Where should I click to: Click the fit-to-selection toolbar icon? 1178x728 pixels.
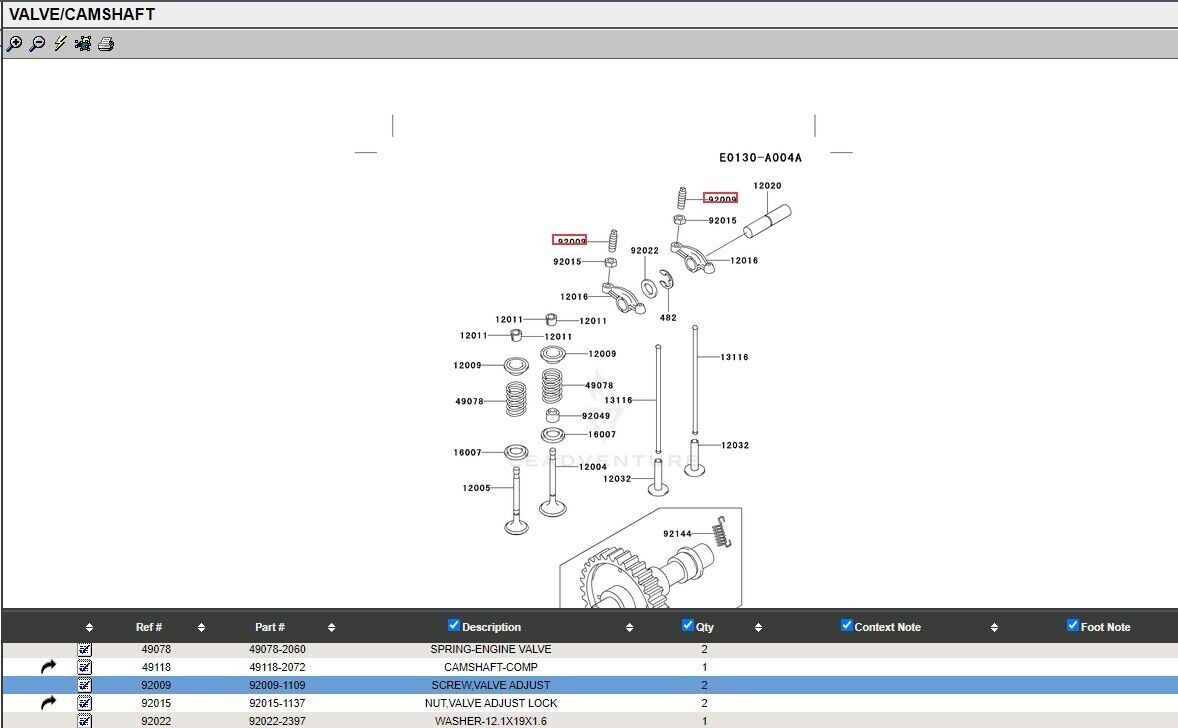(x=83, y=44)
